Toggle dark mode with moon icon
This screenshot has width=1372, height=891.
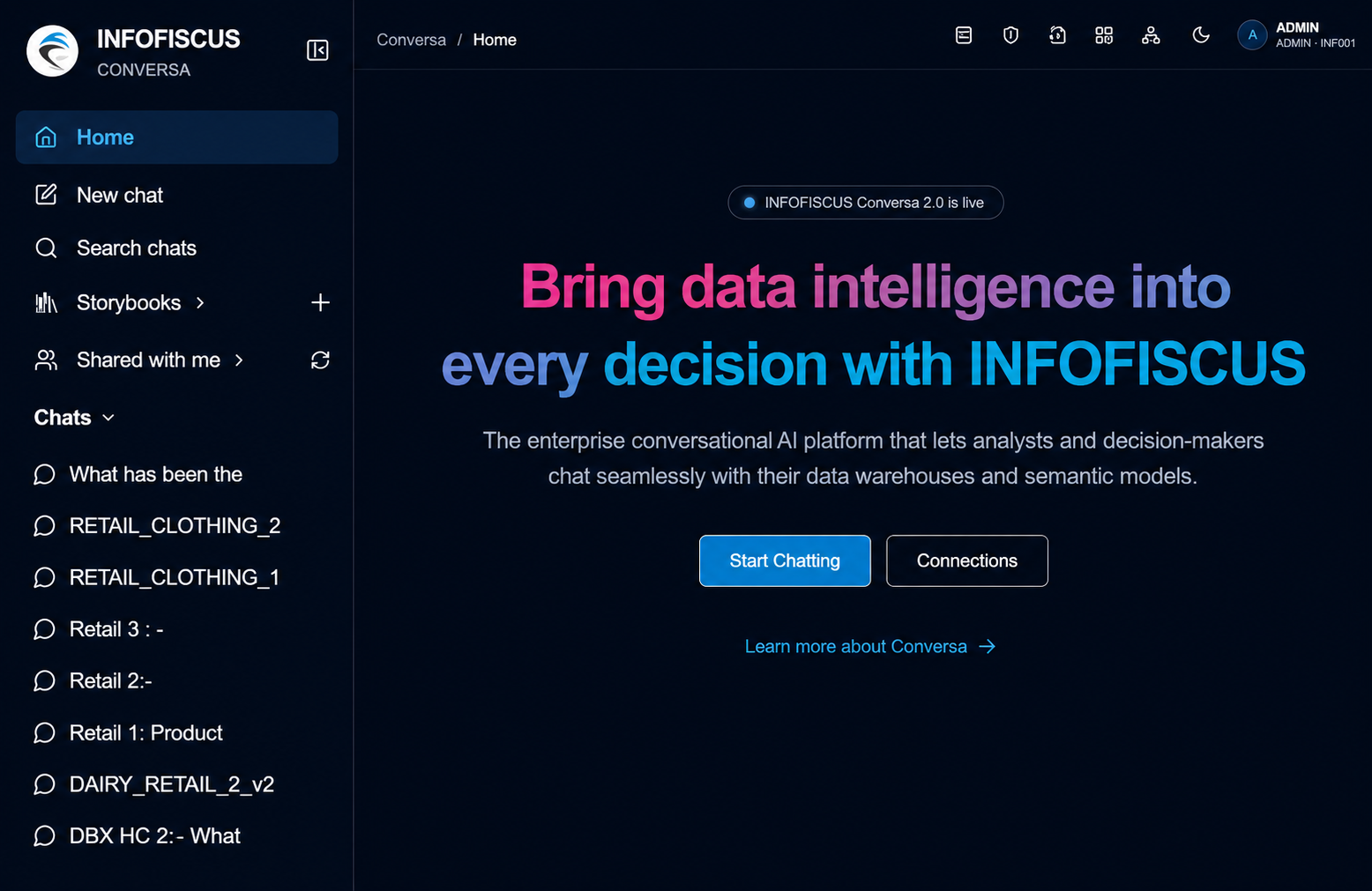pyautogui.click(x=1201, y=35)
